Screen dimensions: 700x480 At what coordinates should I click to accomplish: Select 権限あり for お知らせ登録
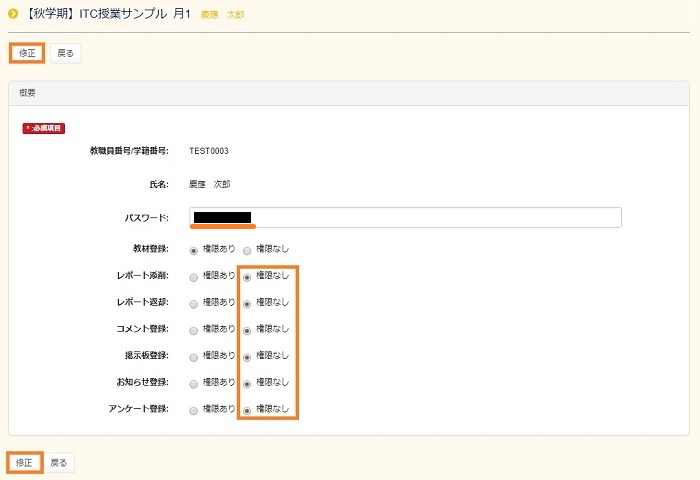tap(194, 383)
